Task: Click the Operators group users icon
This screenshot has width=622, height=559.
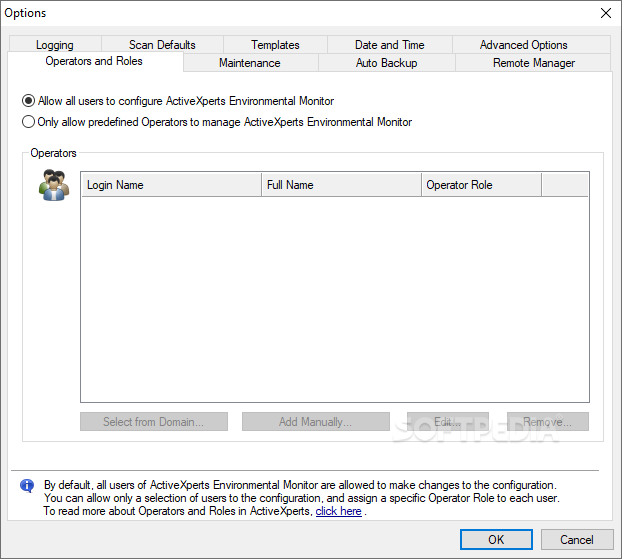Action: click(54, 185)
